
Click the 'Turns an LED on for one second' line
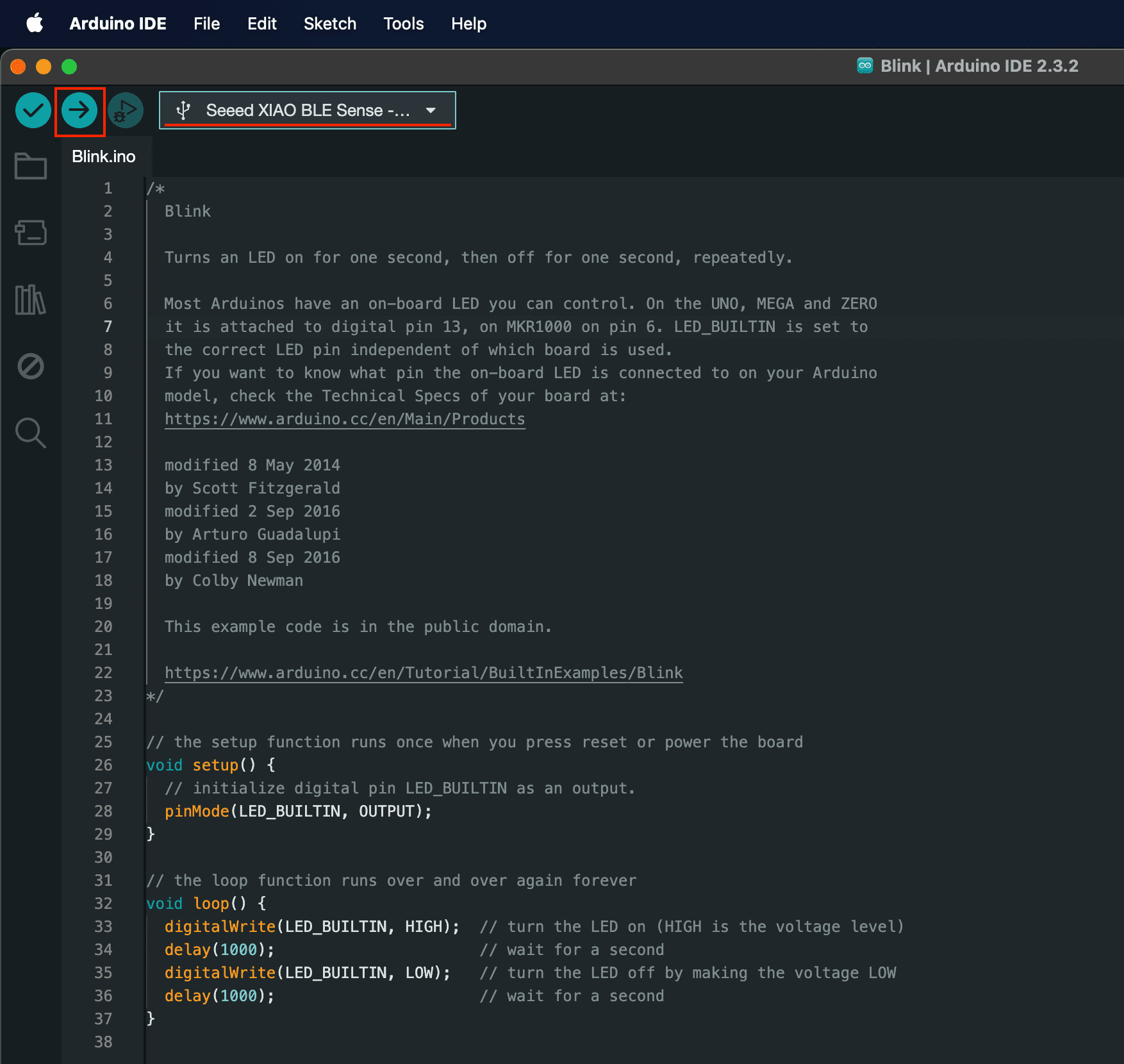[x=479, y=258]
